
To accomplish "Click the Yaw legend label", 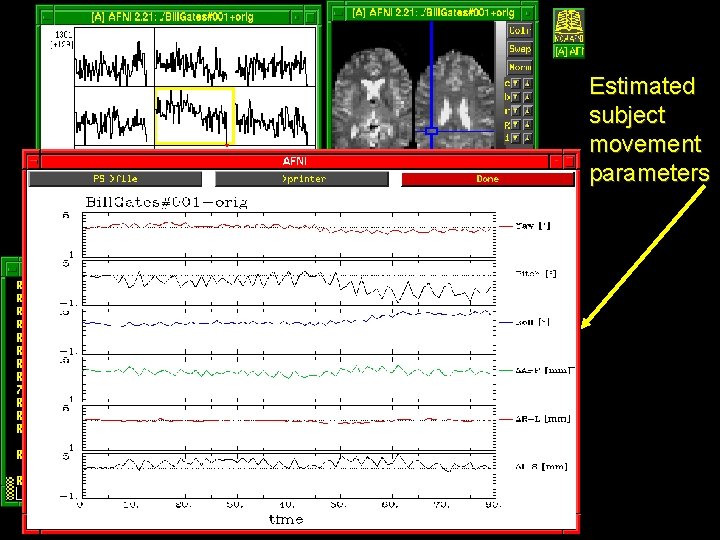I will (533, 226).
